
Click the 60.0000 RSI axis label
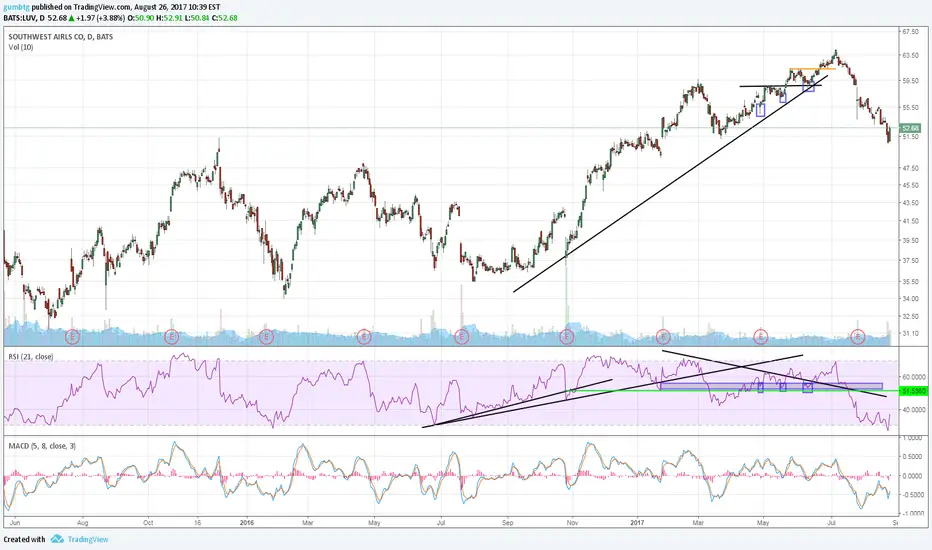pos(915,377)
